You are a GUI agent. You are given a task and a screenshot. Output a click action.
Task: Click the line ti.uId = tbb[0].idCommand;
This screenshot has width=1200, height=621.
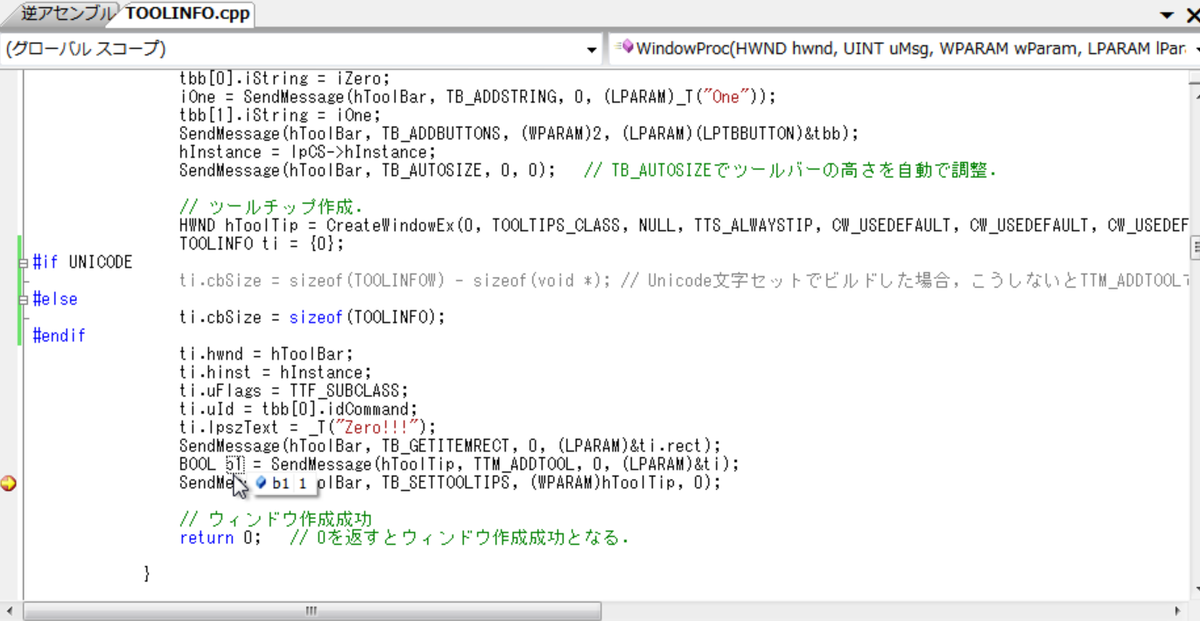298,409
